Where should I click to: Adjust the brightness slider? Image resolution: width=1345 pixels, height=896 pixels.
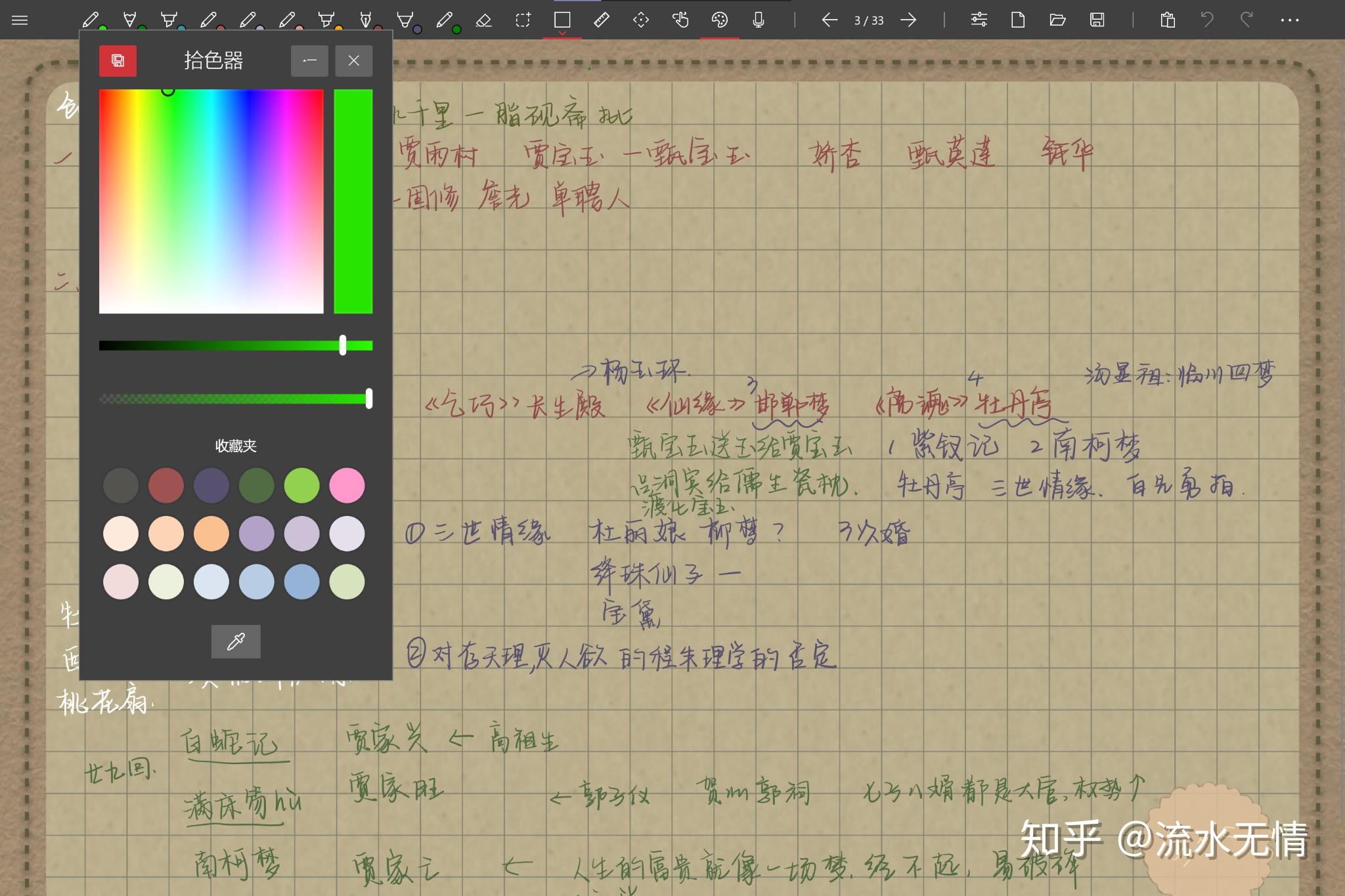[236, 345]
